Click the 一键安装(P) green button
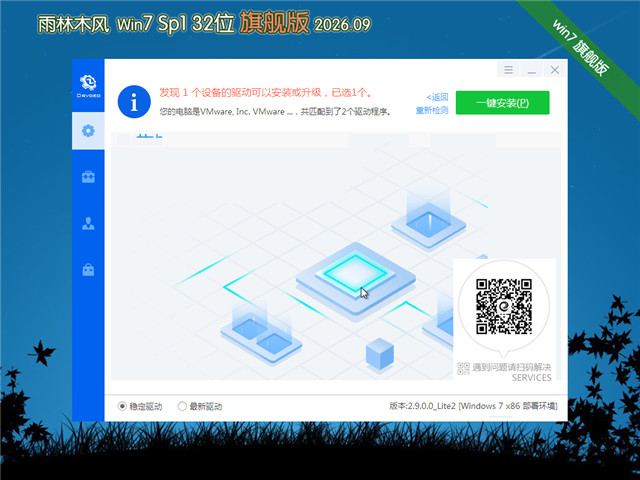 tap(502, 102)
